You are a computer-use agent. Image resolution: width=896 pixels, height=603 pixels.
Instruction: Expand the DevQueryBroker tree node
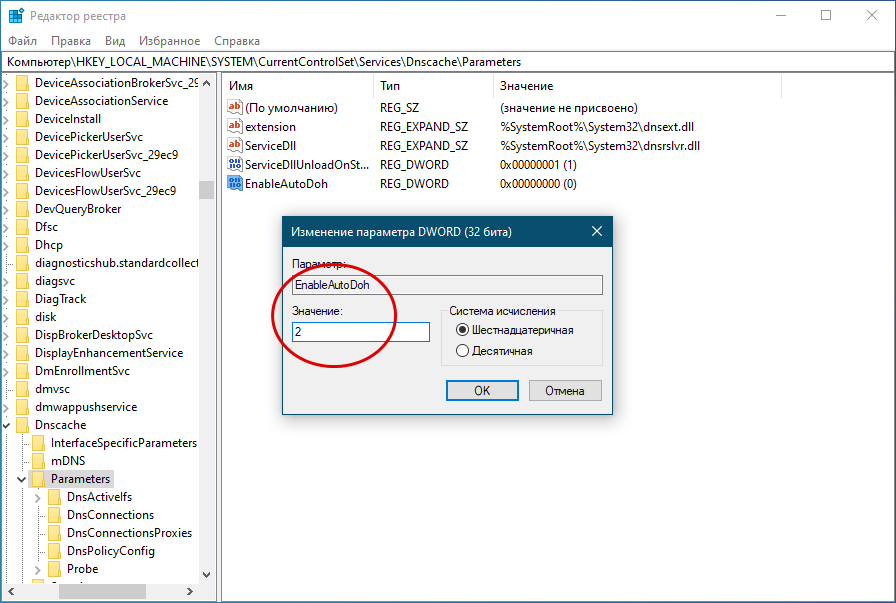6,209
